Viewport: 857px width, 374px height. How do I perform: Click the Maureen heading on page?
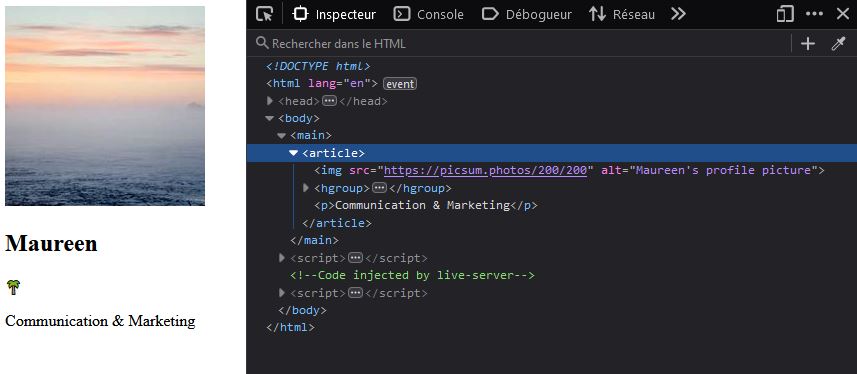point(51,243)
